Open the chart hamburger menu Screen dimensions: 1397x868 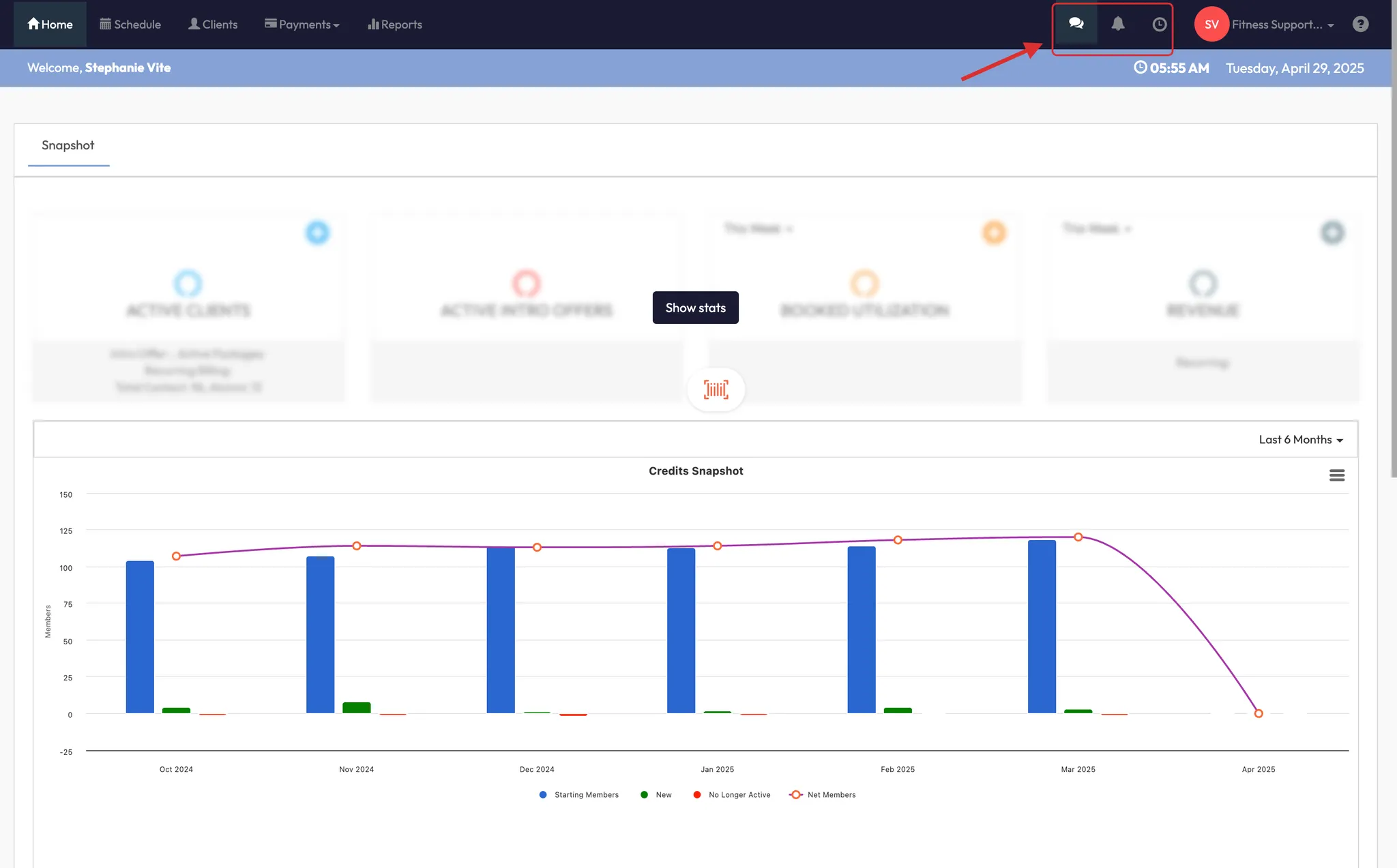pos(1336,475)
